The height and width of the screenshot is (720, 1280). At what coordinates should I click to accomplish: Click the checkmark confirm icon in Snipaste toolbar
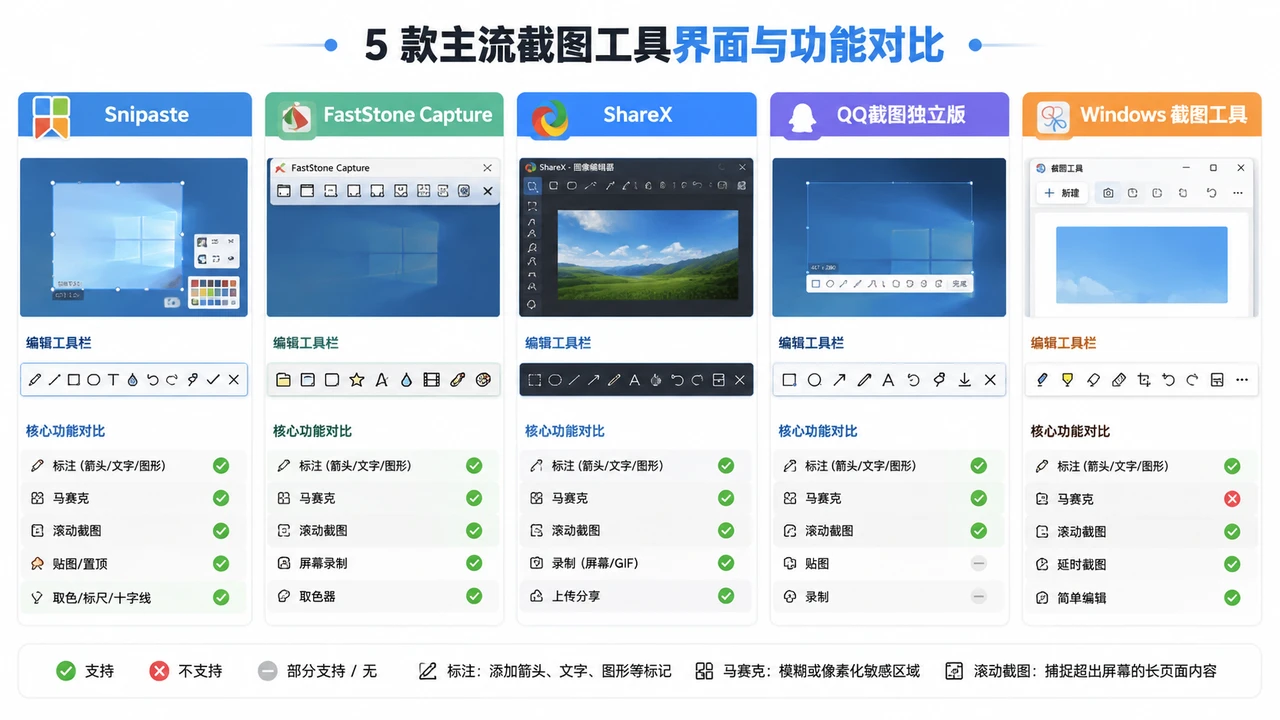(213, 380)
